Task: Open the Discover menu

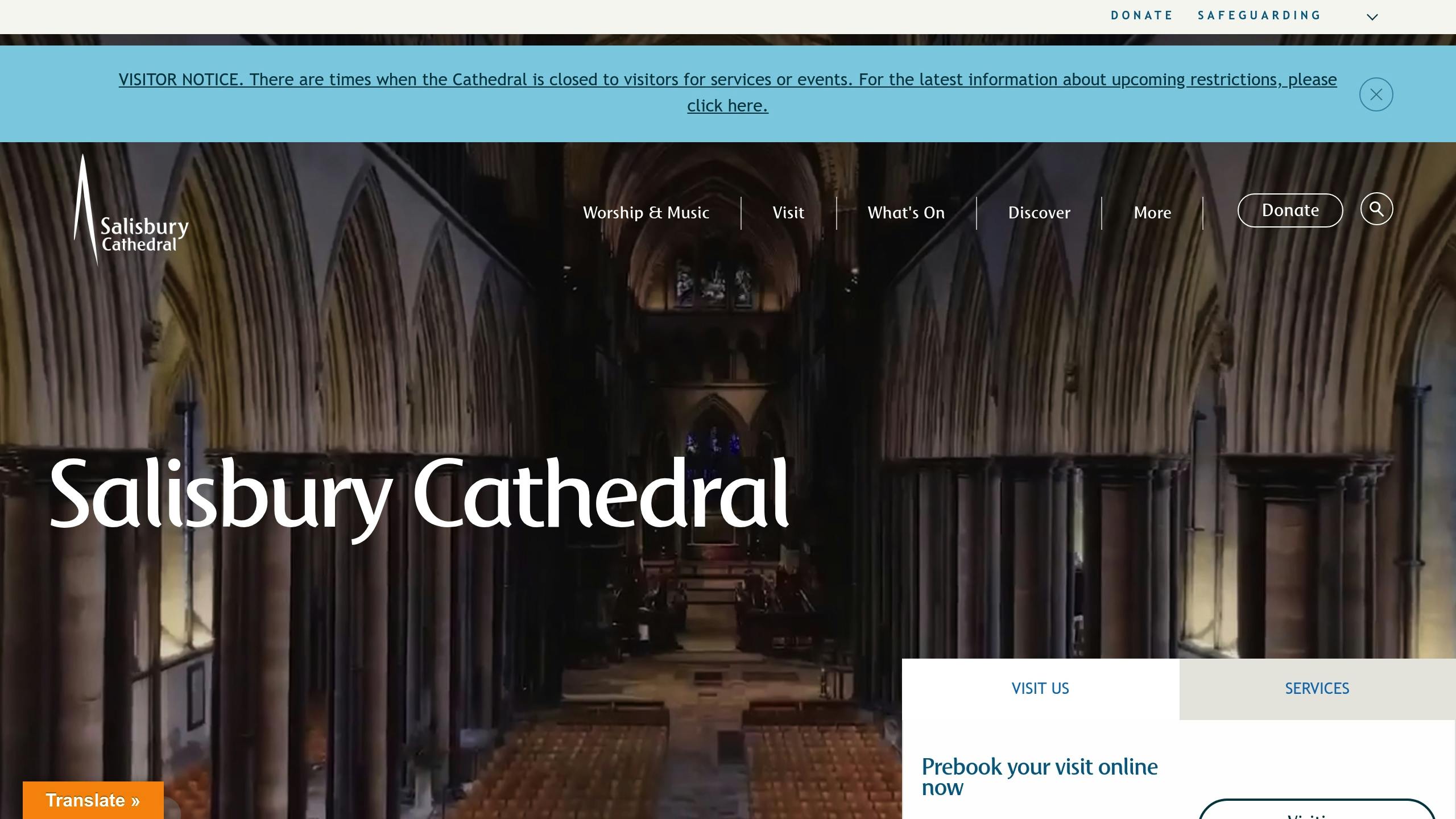Action: [1039, 213]
